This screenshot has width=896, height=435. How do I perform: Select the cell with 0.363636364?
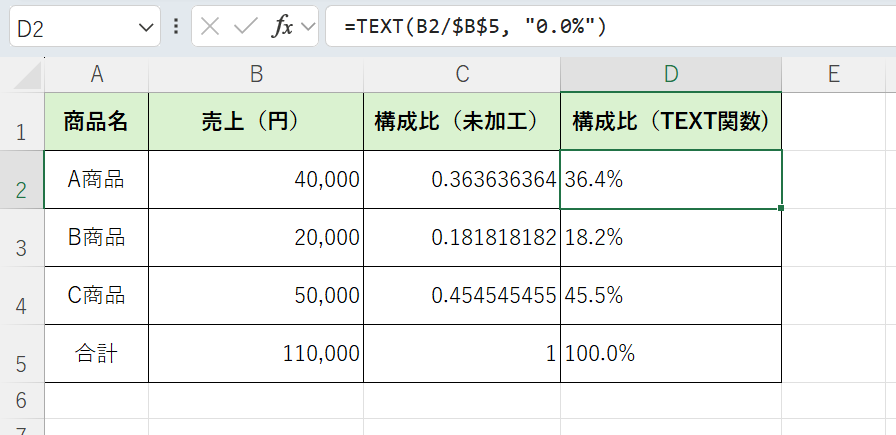pyautogui.click(x=462, y=180)
